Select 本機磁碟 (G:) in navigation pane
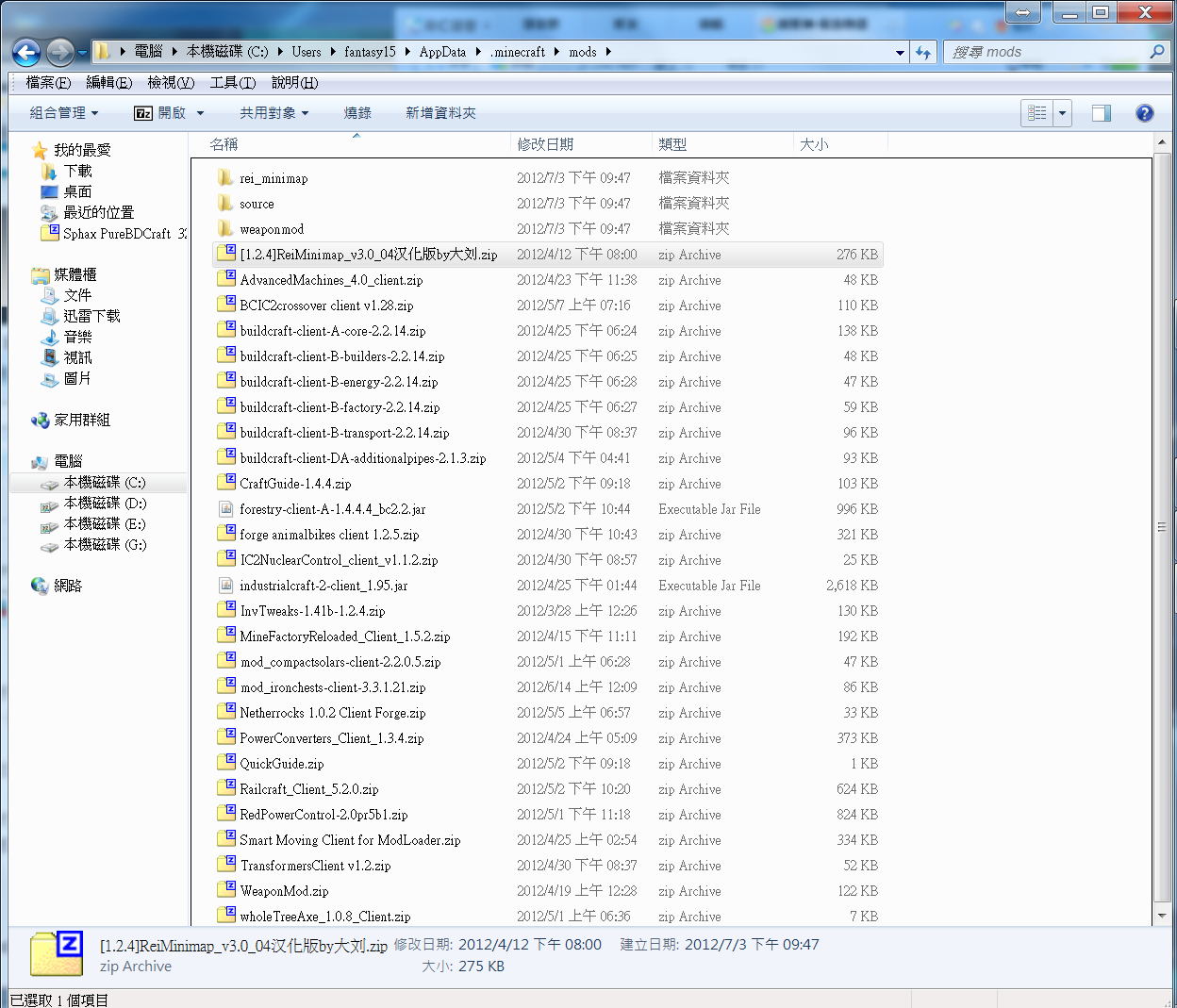 click(105, 544)
